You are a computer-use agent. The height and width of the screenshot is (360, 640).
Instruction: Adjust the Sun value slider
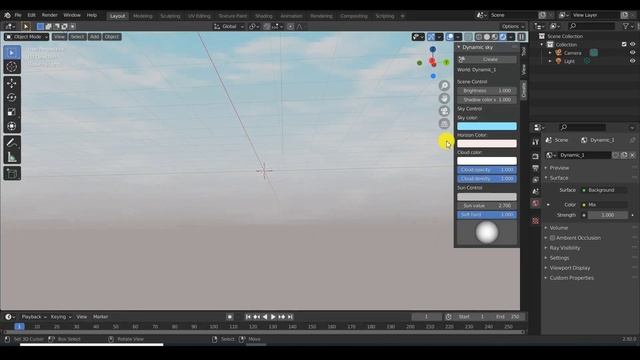487,206
